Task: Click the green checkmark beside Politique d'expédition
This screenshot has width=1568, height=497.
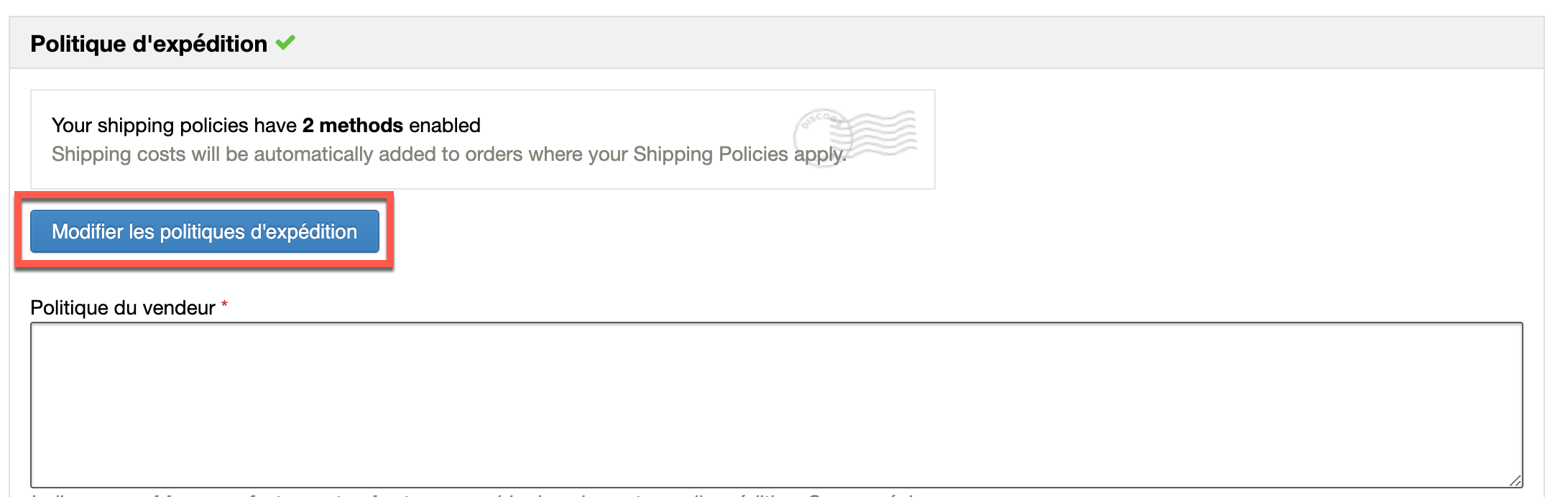Action: point(285,43)
